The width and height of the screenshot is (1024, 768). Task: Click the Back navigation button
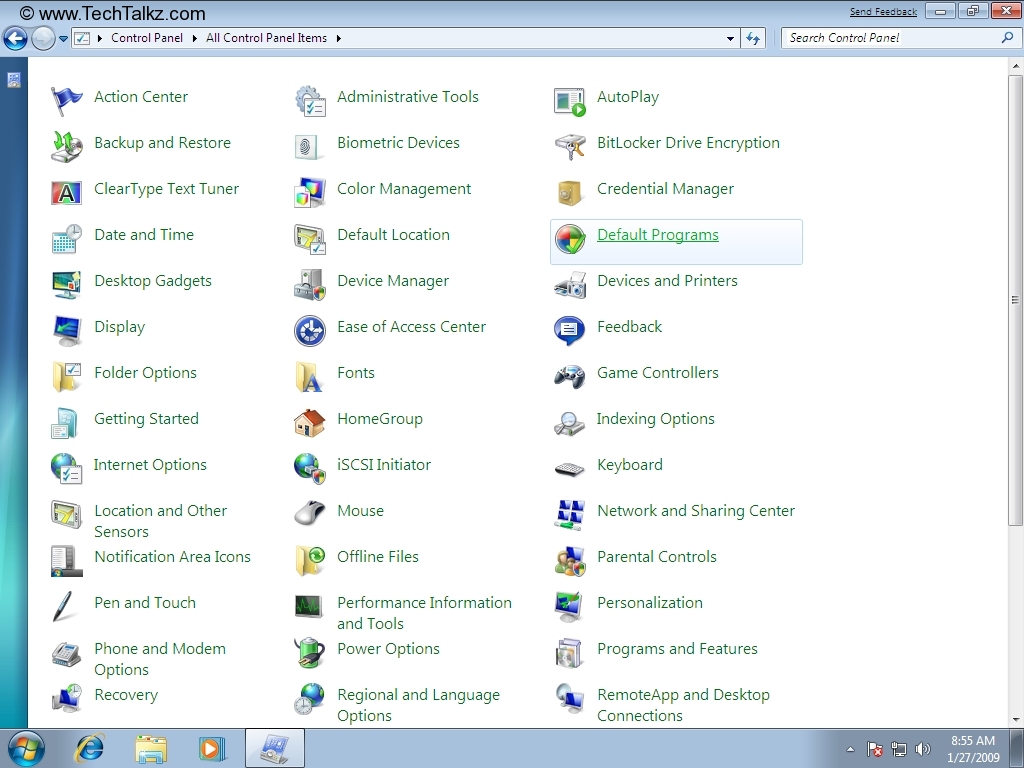click(15, 38)
